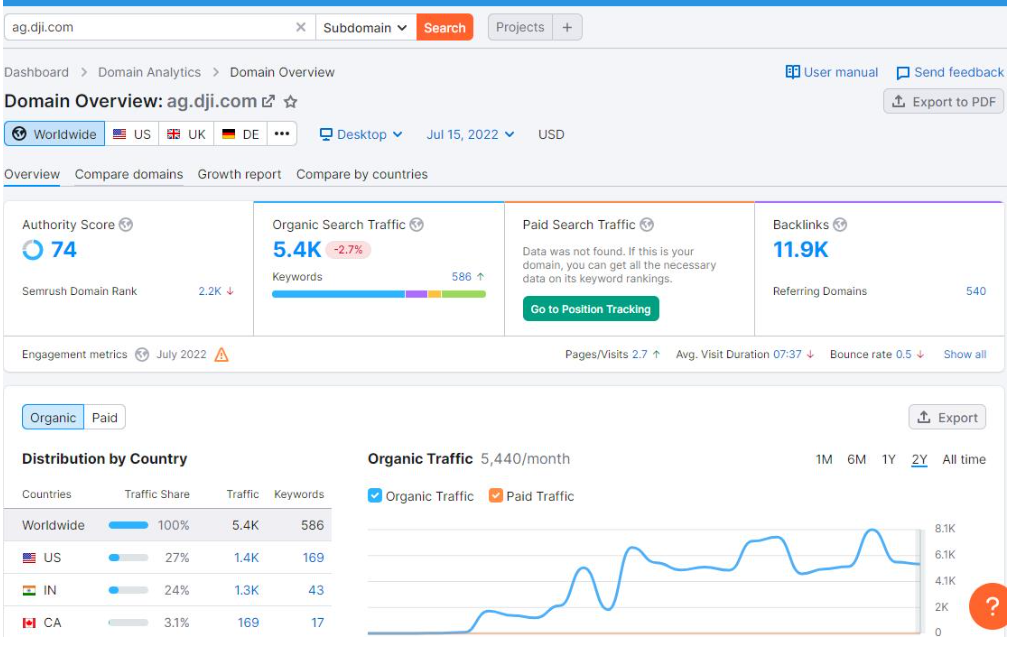Click the India flag icon in the table
This screenshot has width=1011, height=656.
29,590
